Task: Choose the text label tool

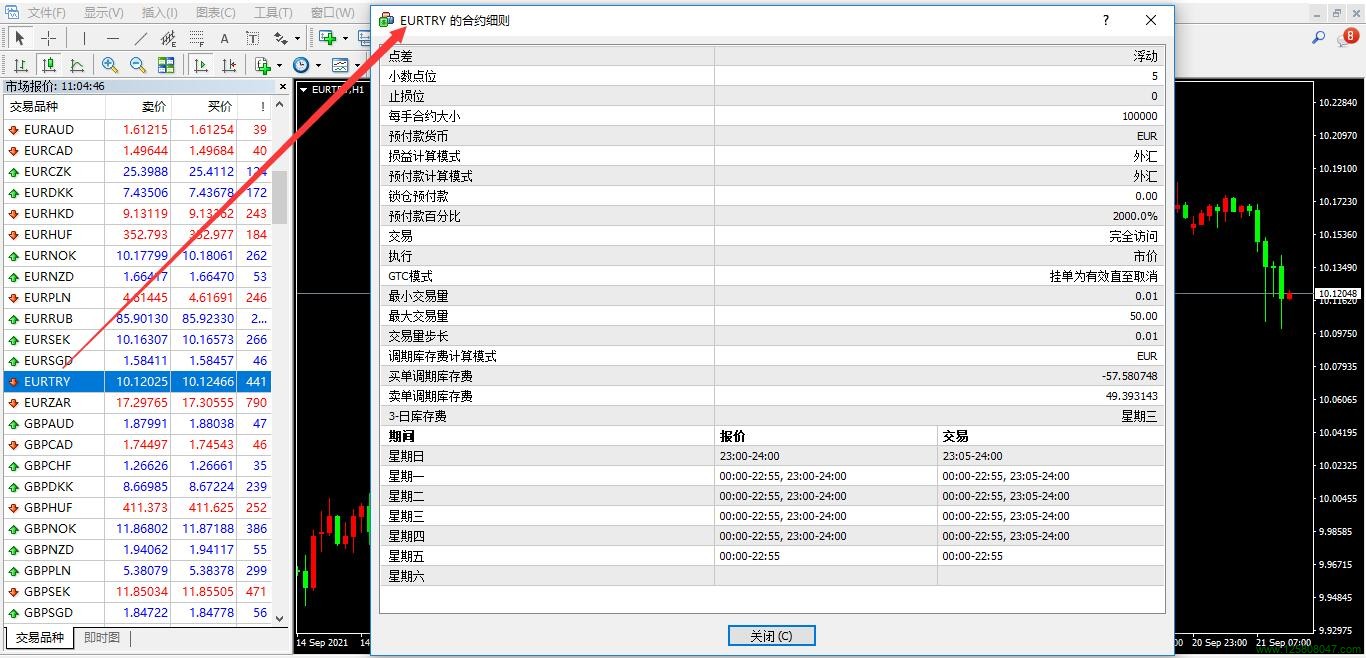Action: pos(252,38)
